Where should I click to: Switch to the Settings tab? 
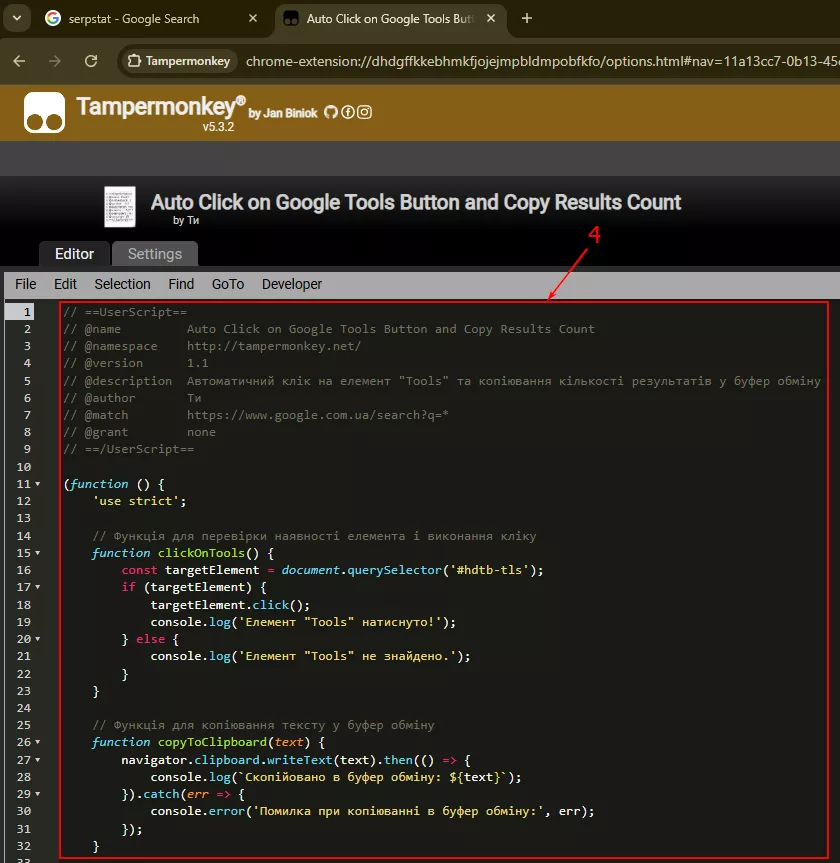[155, 254]
